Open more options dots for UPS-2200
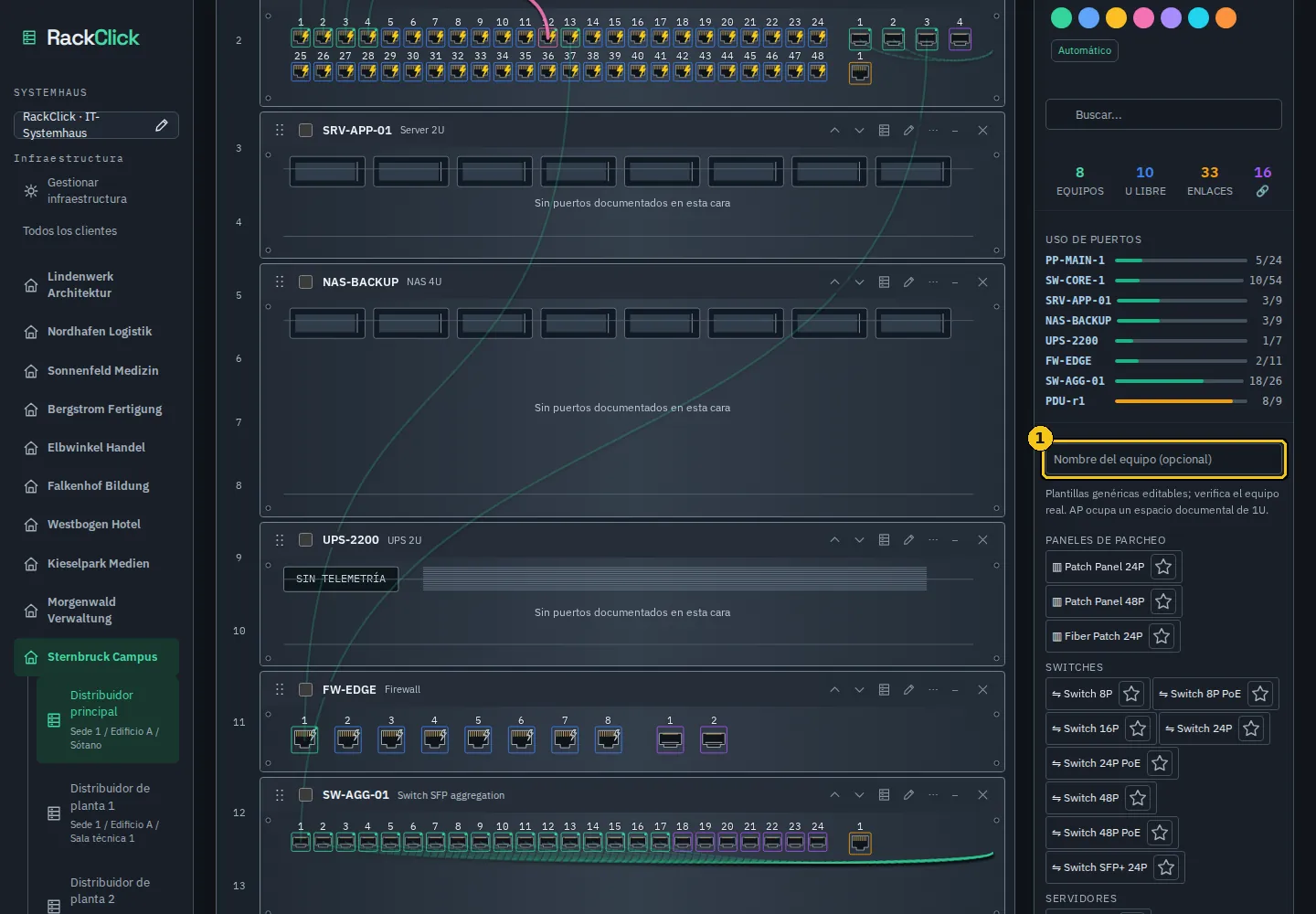 pos(933,540)
